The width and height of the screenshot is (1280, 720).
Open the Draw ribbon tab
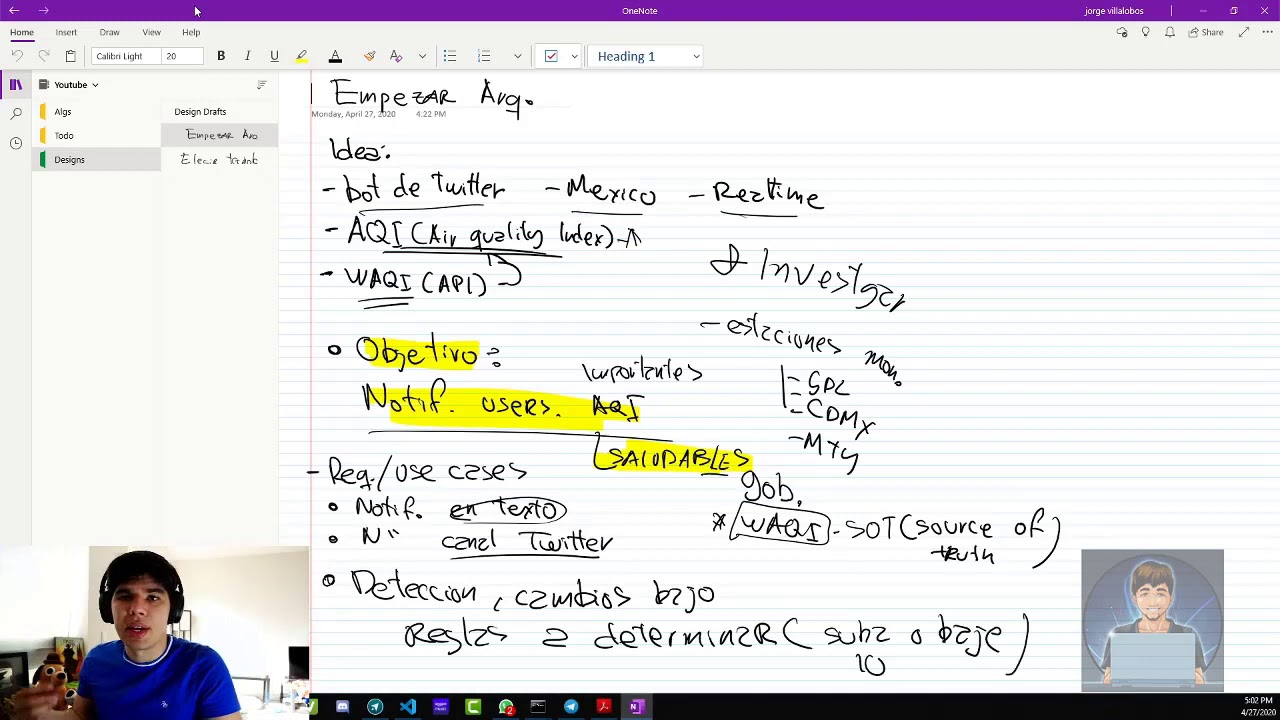[109, 32]
